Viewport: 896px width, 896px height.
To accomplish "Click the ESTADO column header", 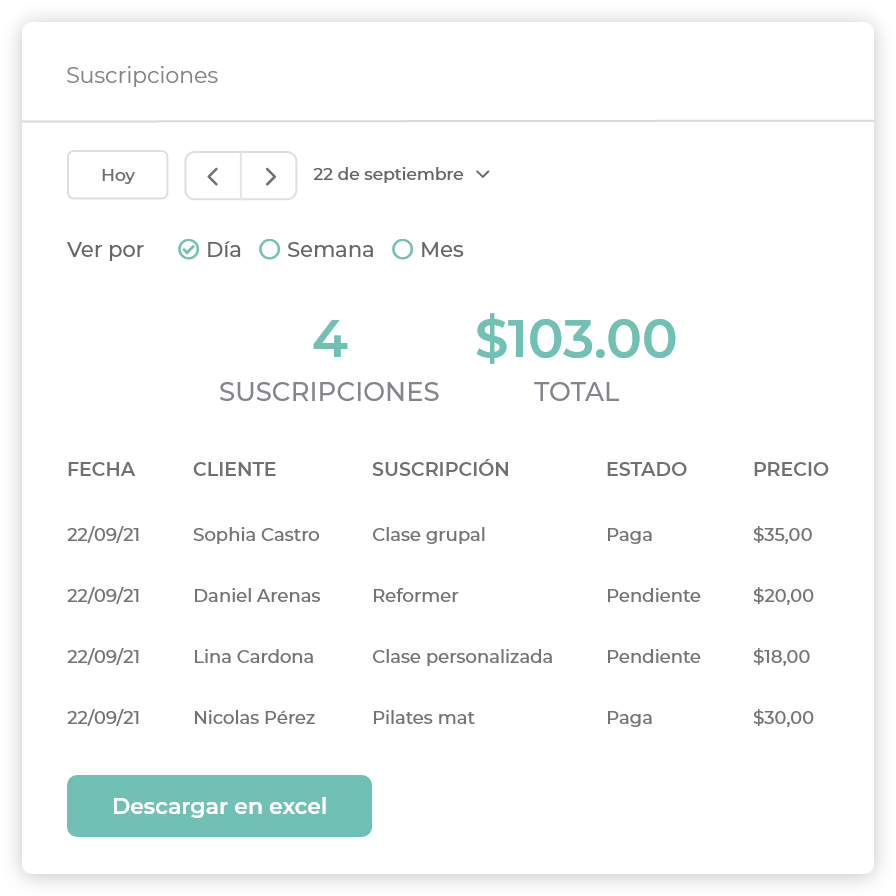I will (x=646, y=469).
